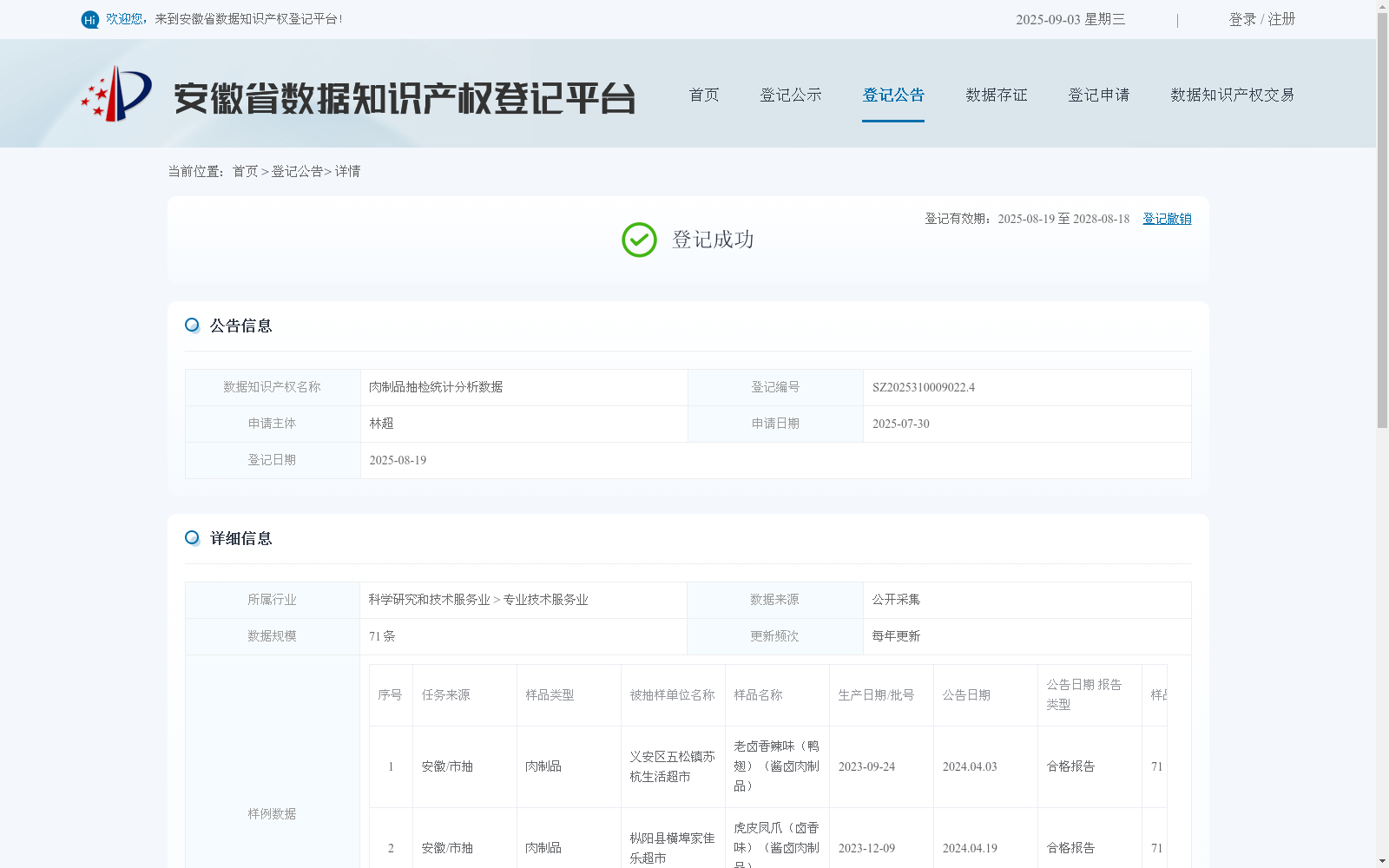Click the scrollbar down arrow
This screenshot has height=868, width=1389.
[x=1382, y=862]
